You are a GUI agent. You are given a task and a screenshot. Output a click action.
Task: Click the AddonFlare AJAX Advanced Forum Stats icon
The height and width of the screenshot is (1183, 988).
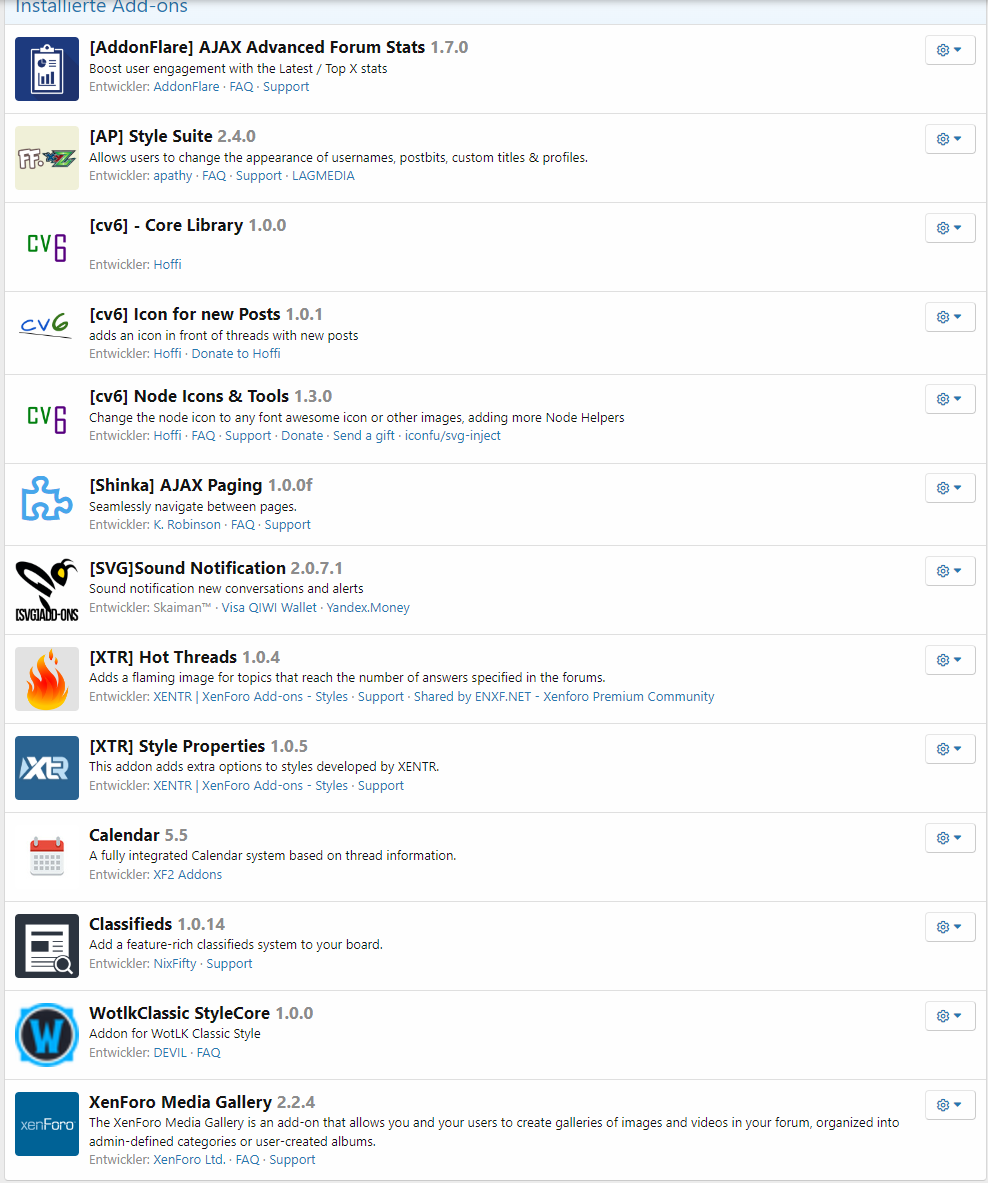tap(47, 69)
